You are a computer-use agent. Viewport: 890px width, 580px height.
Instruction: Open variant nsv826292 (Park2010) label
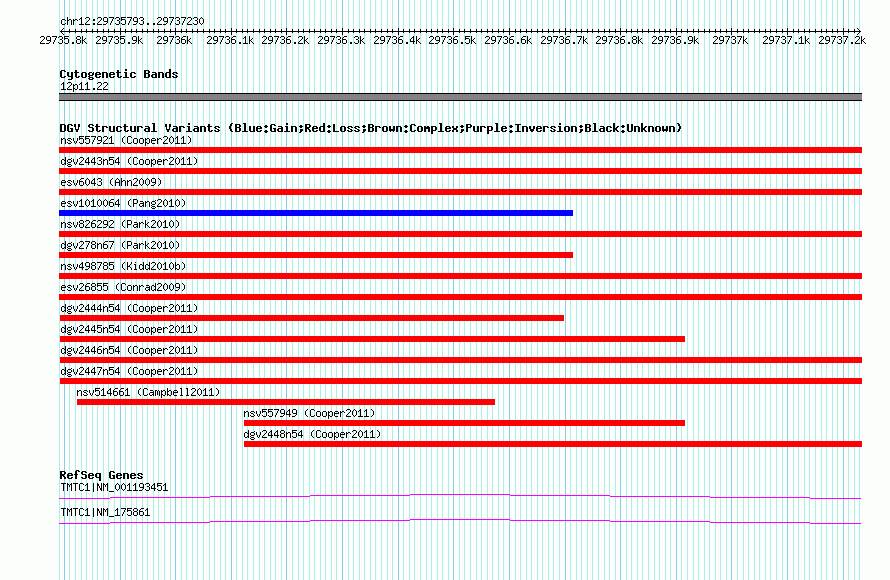(120, 224)
